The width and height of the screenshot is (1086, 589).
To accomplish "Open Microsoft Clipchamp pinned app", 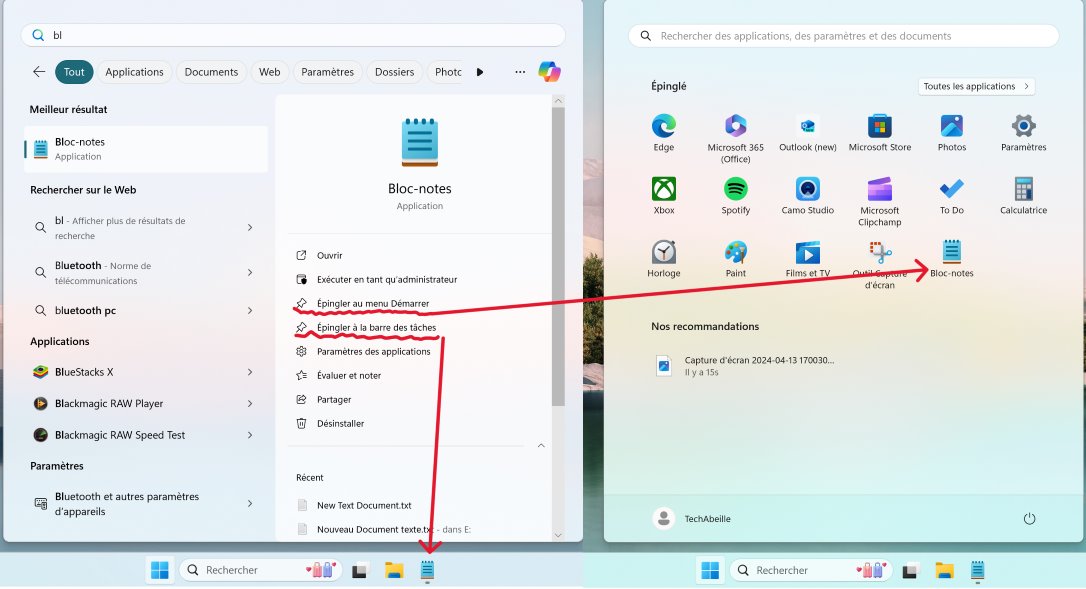I will (x=880, y=189).
